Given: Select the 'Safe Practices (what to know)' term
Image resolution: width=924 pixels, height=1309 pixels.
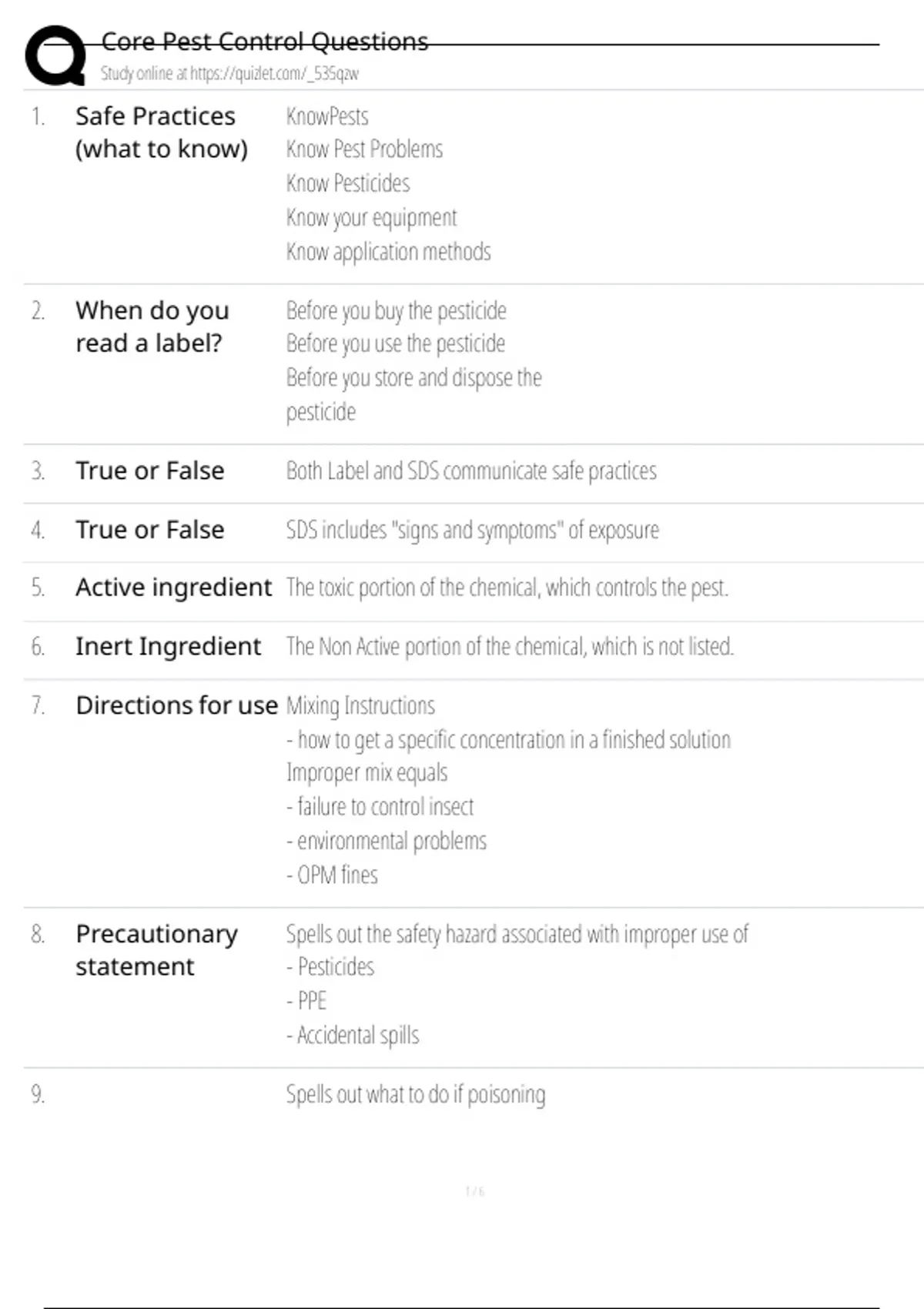Looking at the screenshot, I should pos(161,132).
